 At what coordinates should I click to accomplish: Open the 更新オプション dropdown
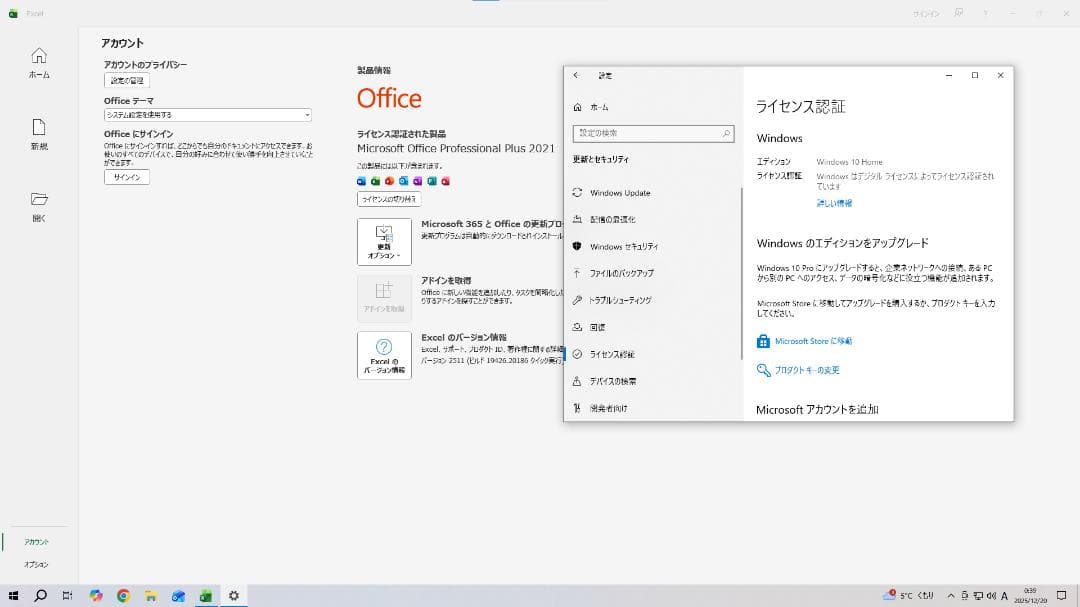click(384, 241)
